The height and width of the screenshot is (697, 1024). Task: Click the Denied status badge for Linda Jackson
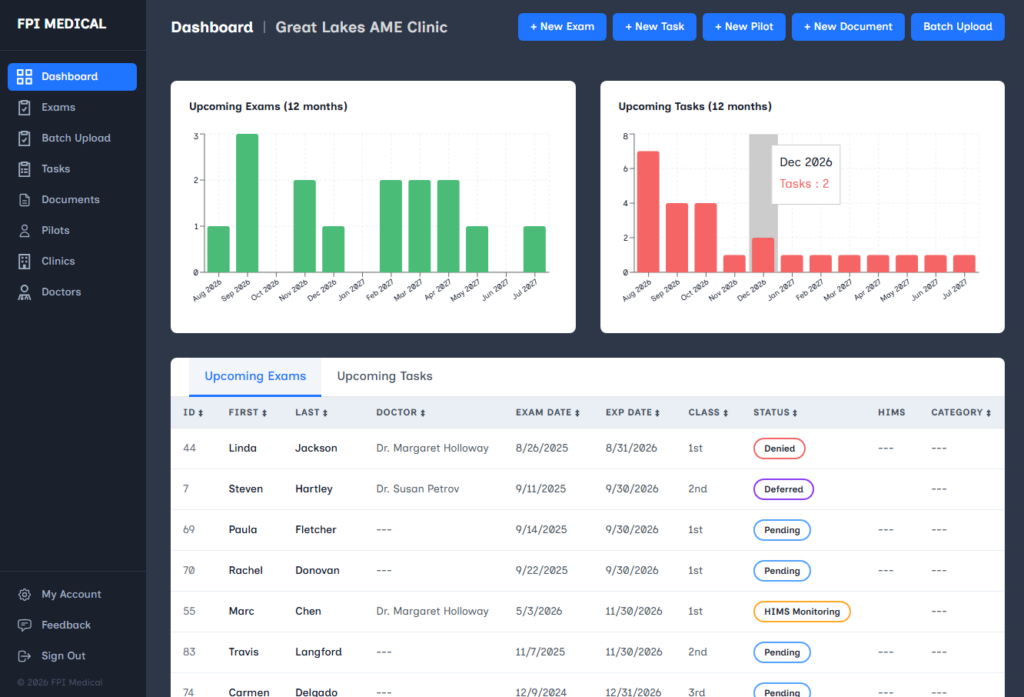pyautogui.click(x=779, y=449)
